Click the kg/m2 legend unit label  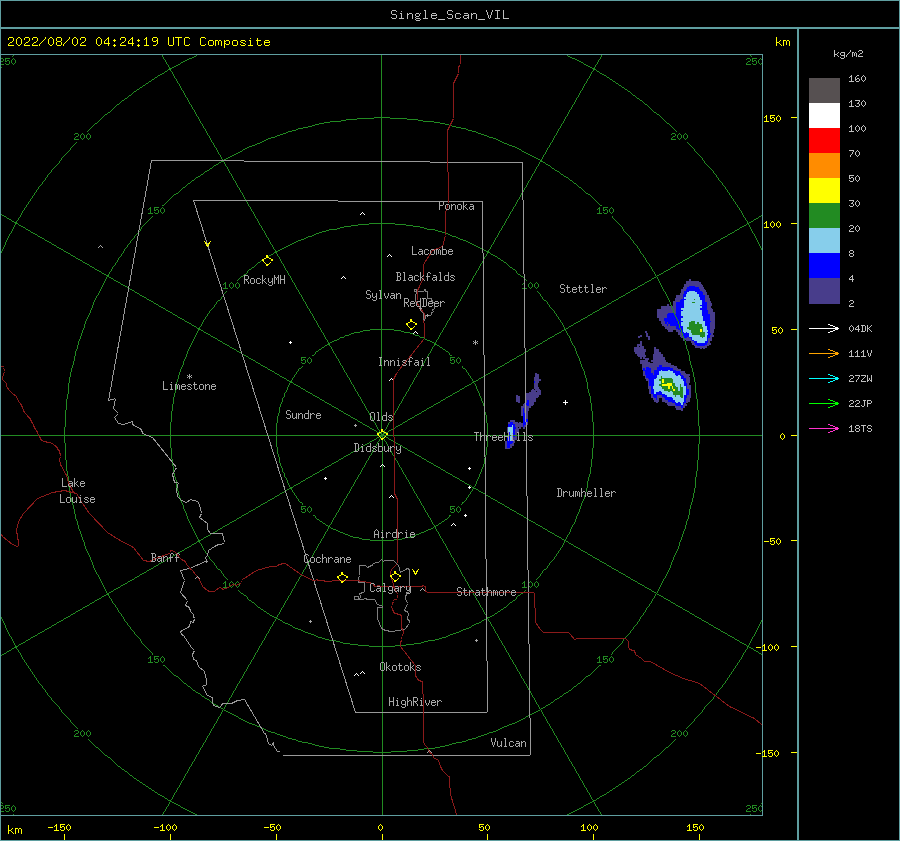pos(848,54)
